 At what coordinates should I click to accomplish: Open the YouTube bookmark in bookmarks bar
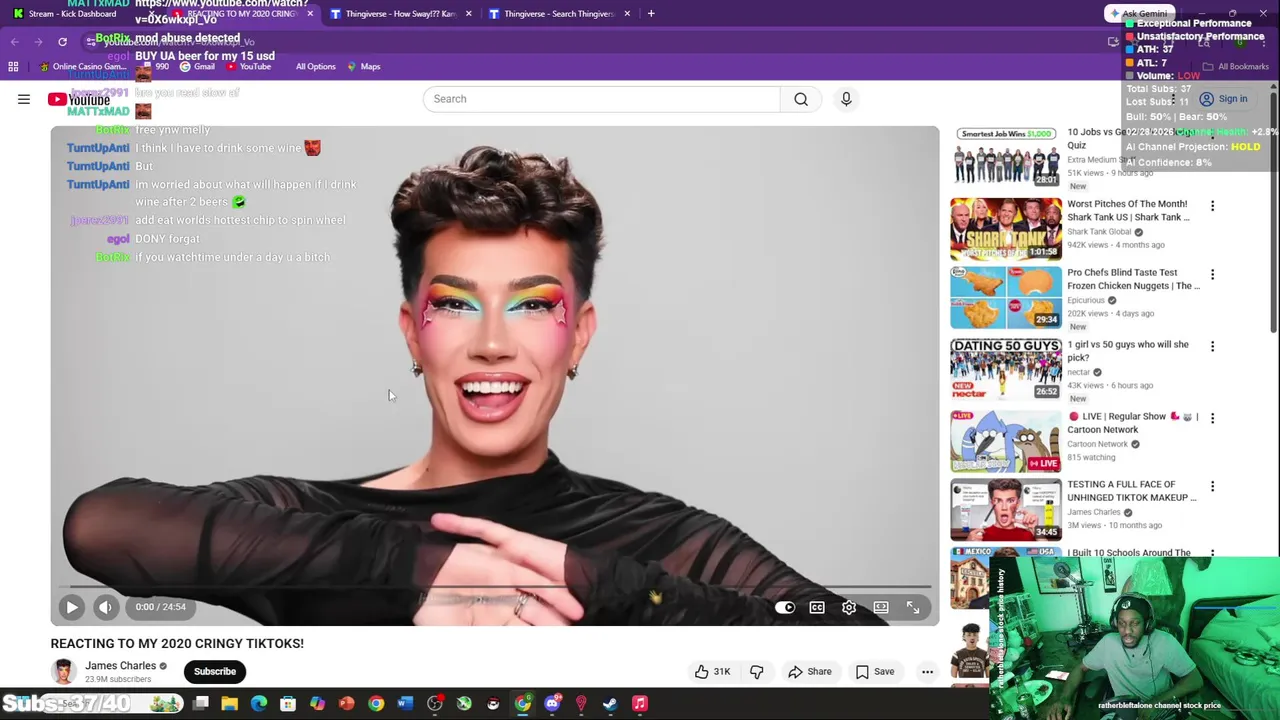click(248, 67)
